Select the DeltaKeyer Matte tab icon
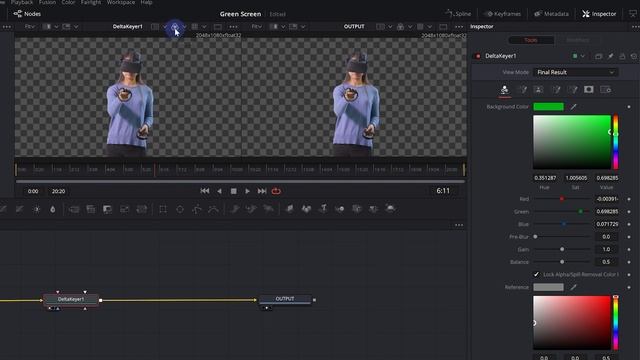Screen dimensions: 640x360 pyautogui.click(x=538, y=90)
